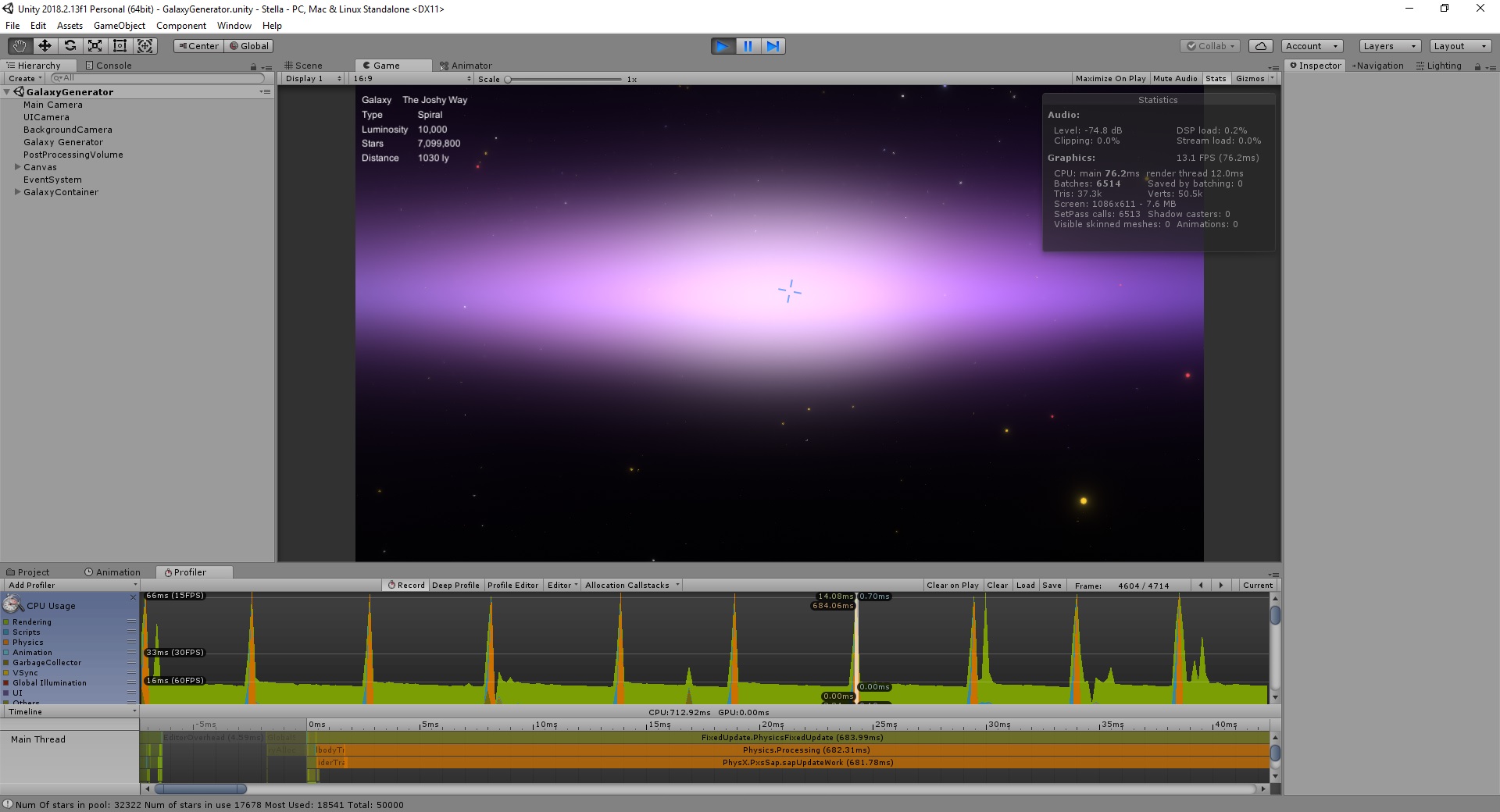Open the Collab dropdown

pos(1211,46)
